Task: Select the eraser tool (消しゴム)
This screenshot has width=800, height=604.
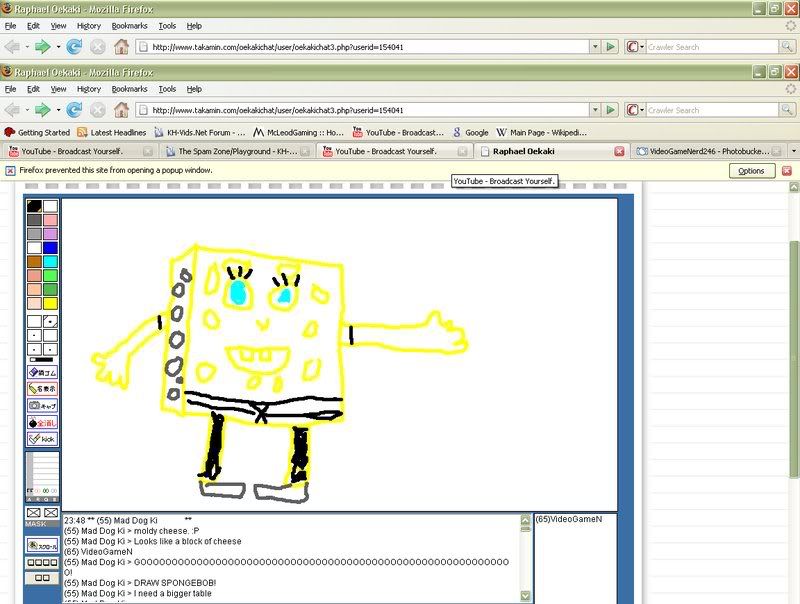Action: tap(42, 372)
